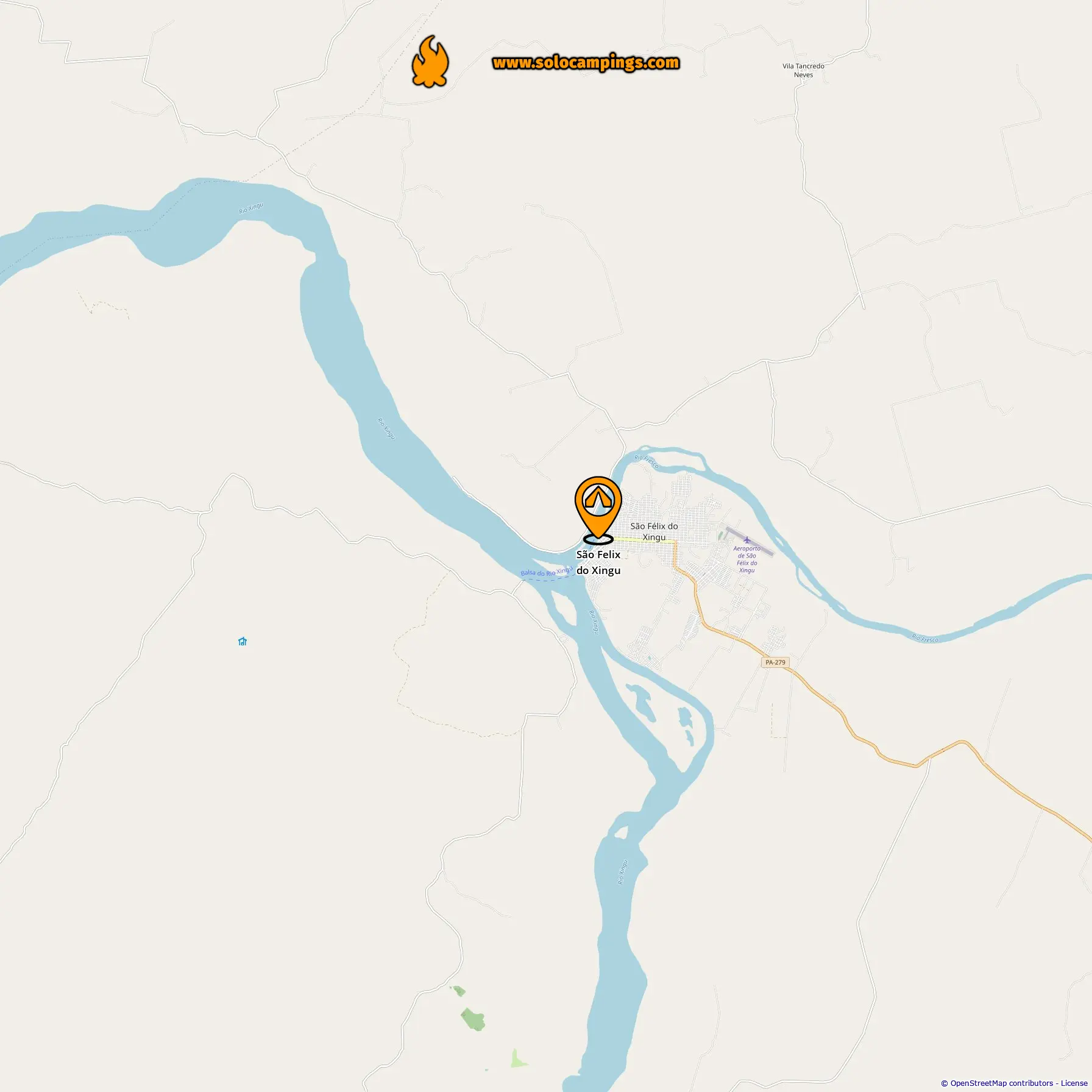Screen dimensions: 1092x1092
Task: Click the green forest patch near bottom
Action: point(473,1019)
